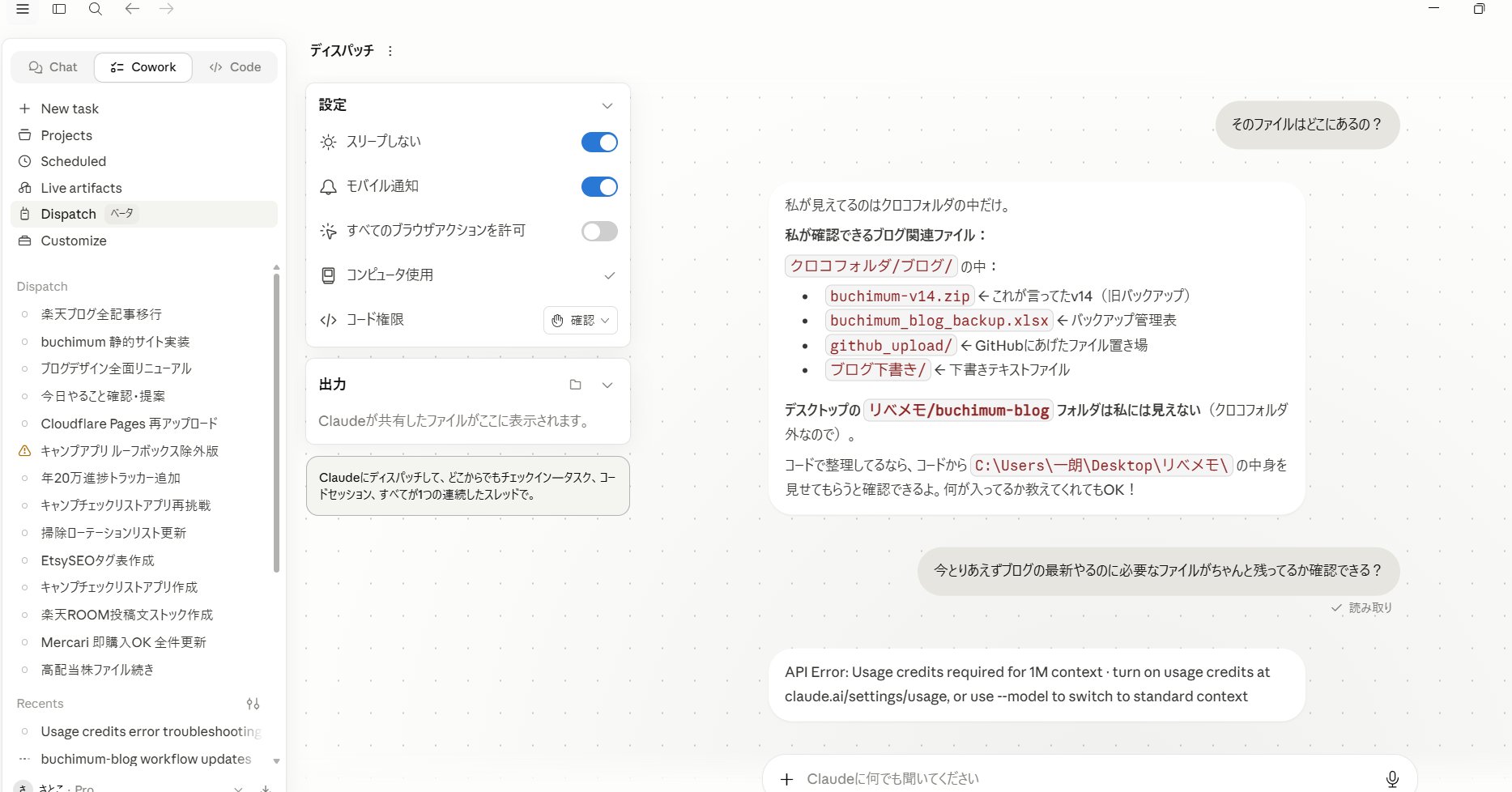Screen dimensions: 1512x792
Task: Open Dispatch in the sidebar
Action: click(x=144, y=214)
